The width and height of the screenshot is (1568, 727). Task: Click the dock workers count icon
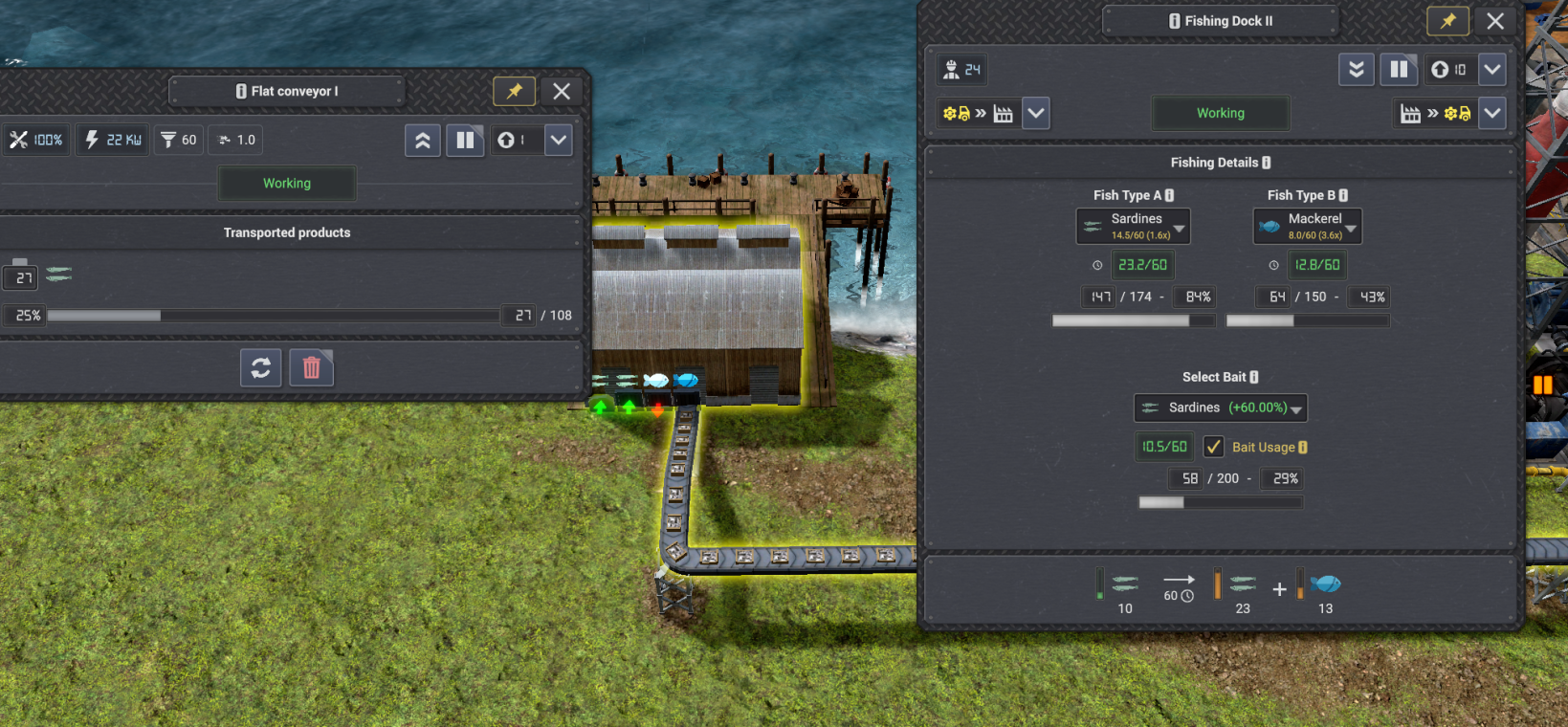tap(961, 69)
